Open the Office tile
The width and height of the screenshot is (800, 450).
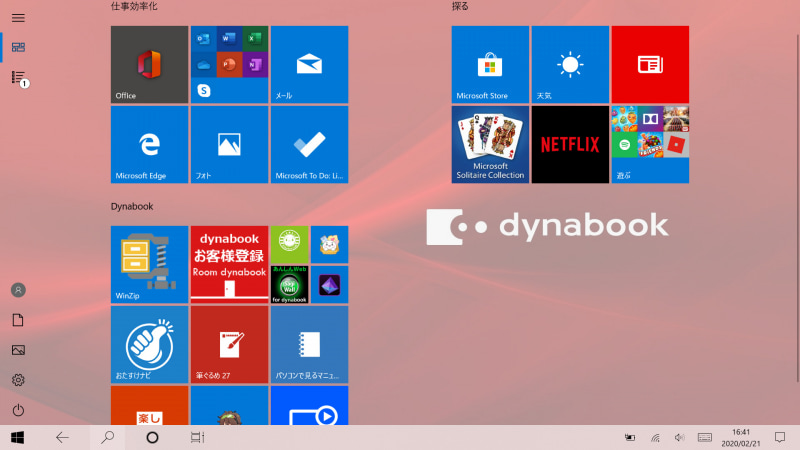point(149,65)
